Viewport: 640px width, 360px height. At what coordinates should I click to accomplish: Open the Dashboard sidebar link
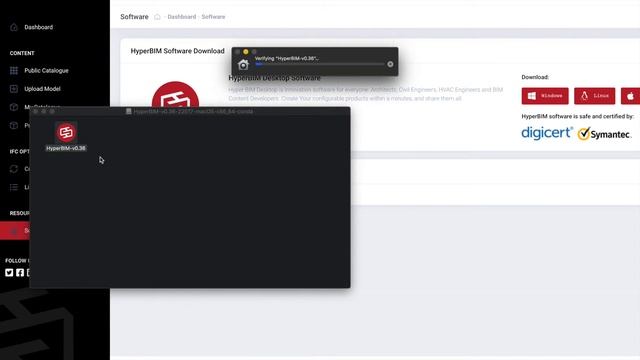tap(38, 27)
